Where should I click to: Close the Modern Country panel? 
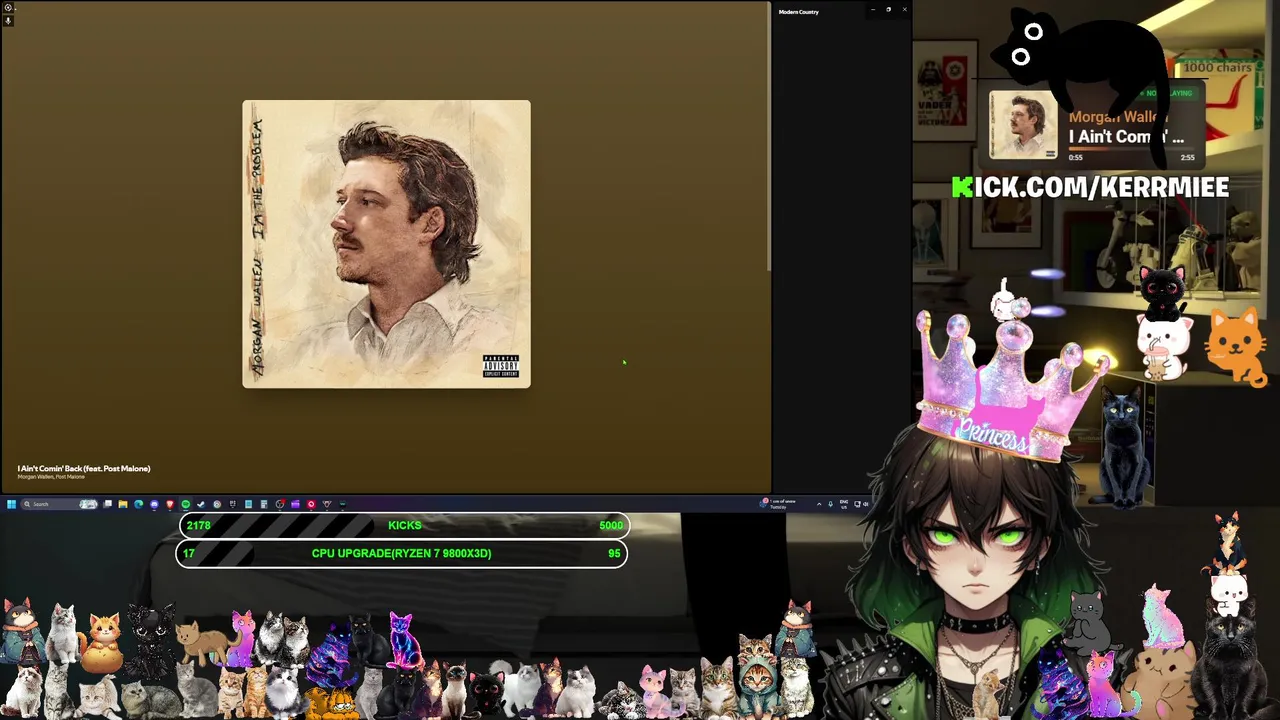[x=904, y=9]
